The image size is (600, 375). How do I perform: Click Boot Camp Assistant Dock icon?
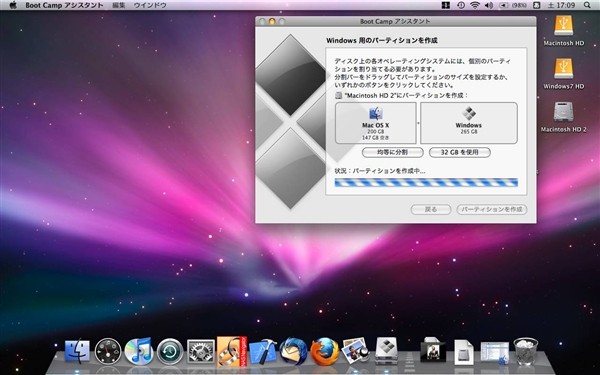(386, 351)
